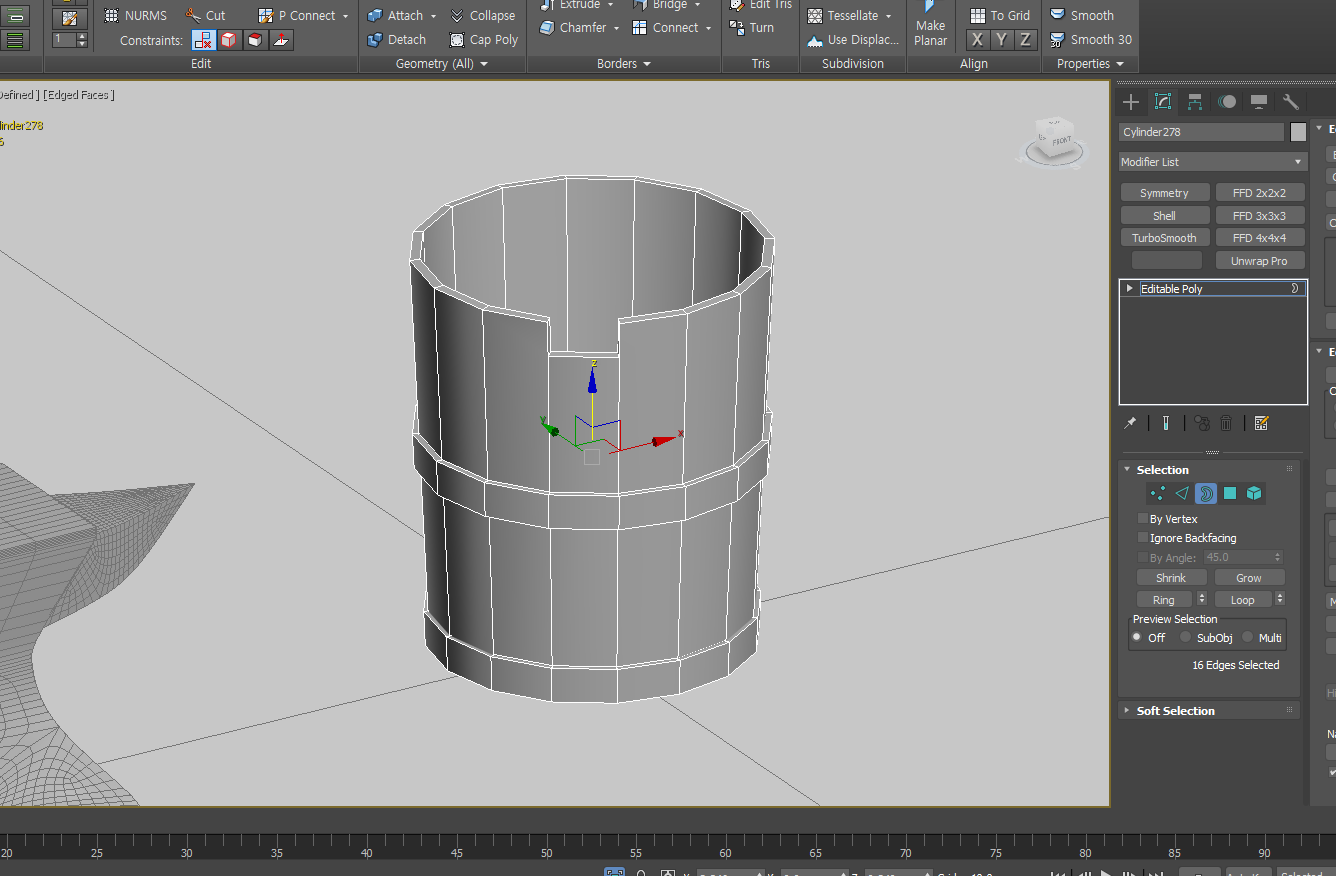
Task: Expand the Soft Selection rollout
Action: [1175, 711]
